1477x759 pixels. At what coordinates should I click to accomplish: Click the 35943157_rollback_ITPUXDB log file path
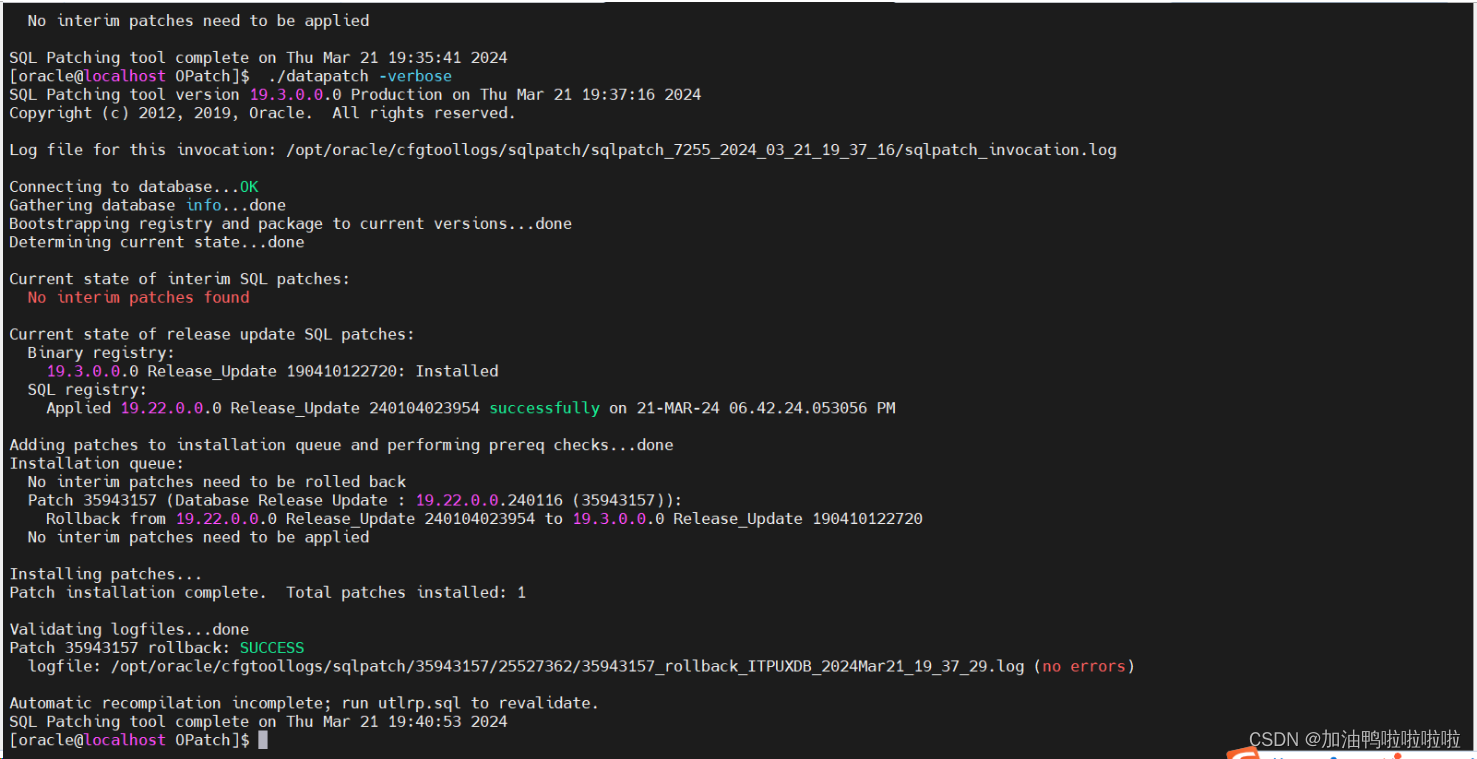(568, 666)
